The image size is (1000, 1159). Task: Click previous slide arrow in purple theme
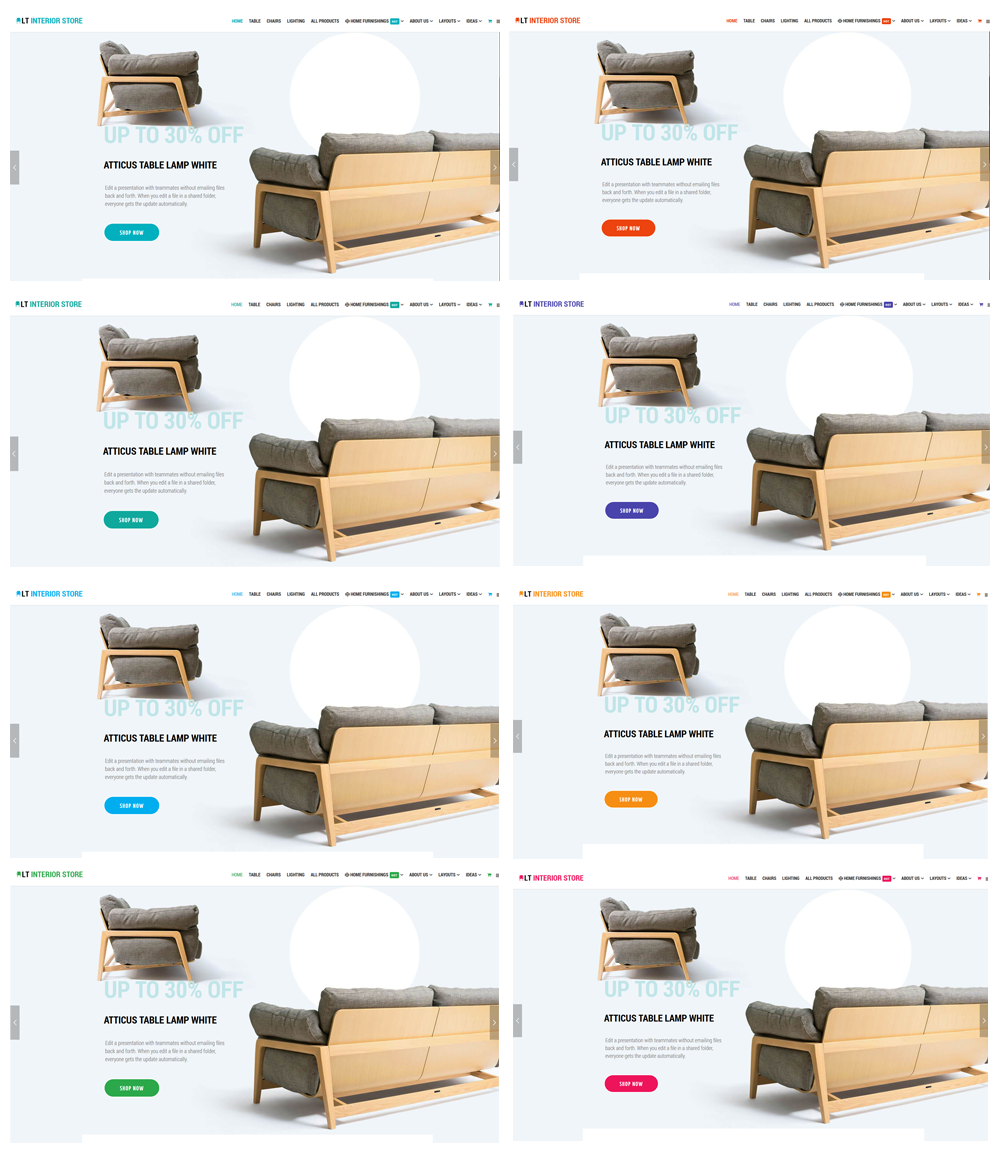(x=517, y=447)
